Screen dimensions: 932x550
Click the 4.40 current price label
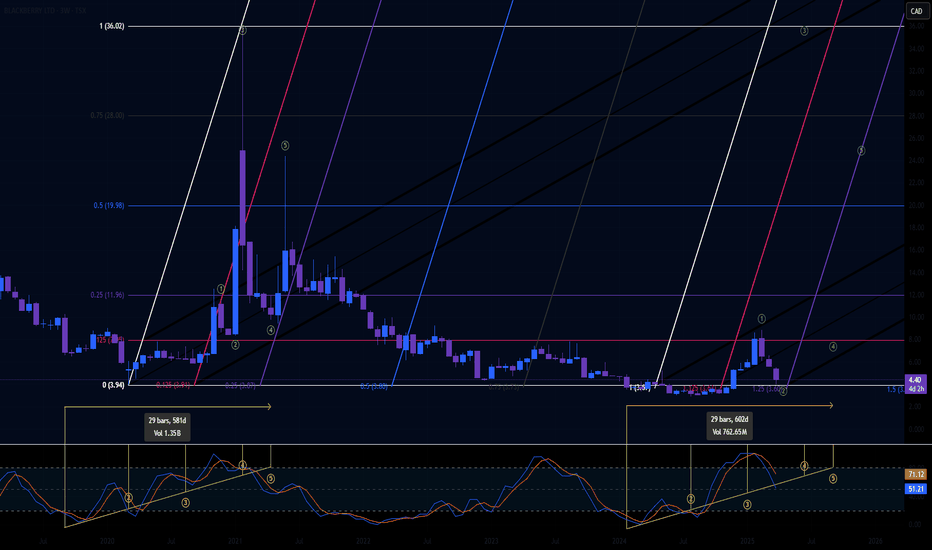click(915, 379)
